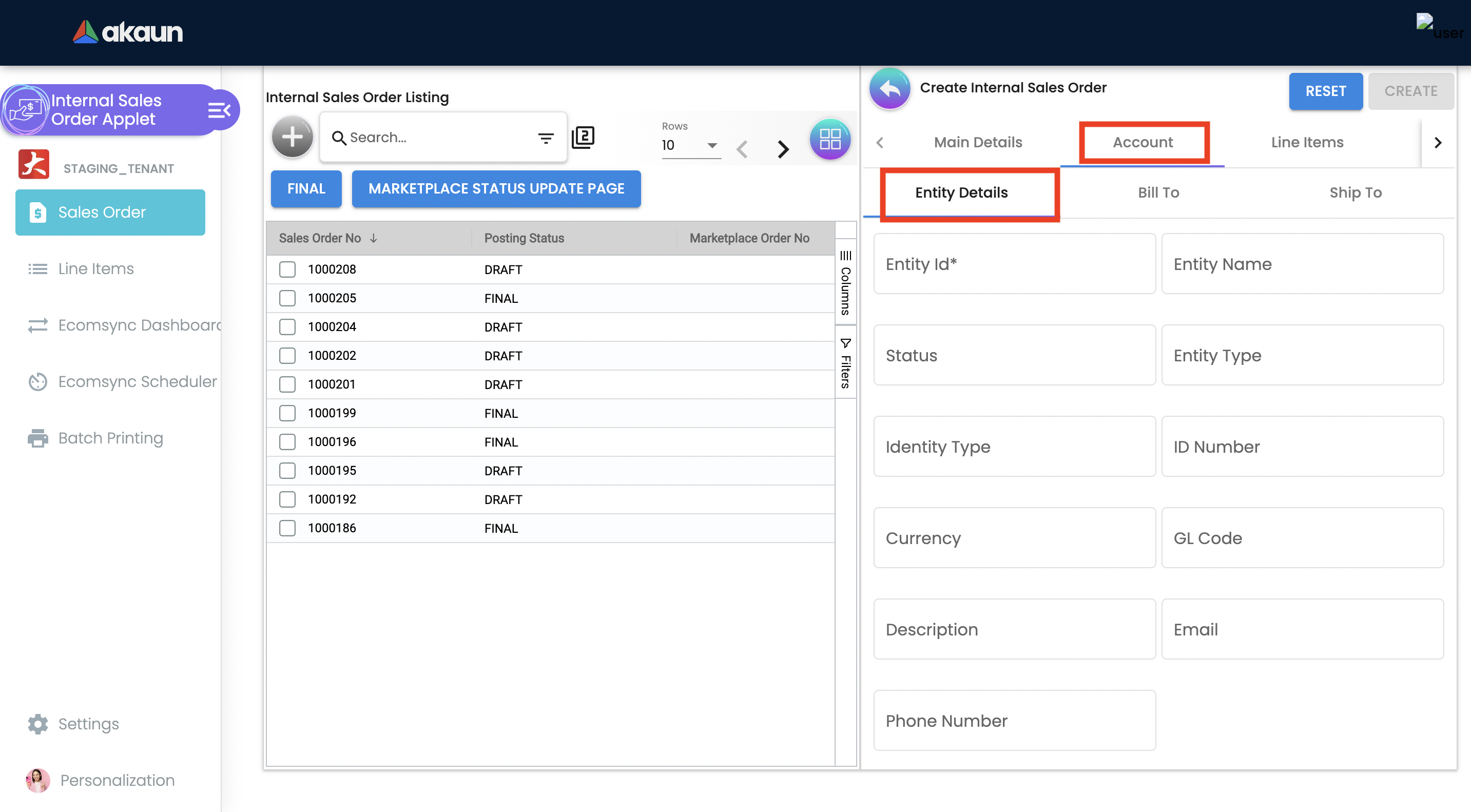This screenshot has height=812, width=1471.
Task: Select the Bill To sub-tab
Action: pos(1157,192)
